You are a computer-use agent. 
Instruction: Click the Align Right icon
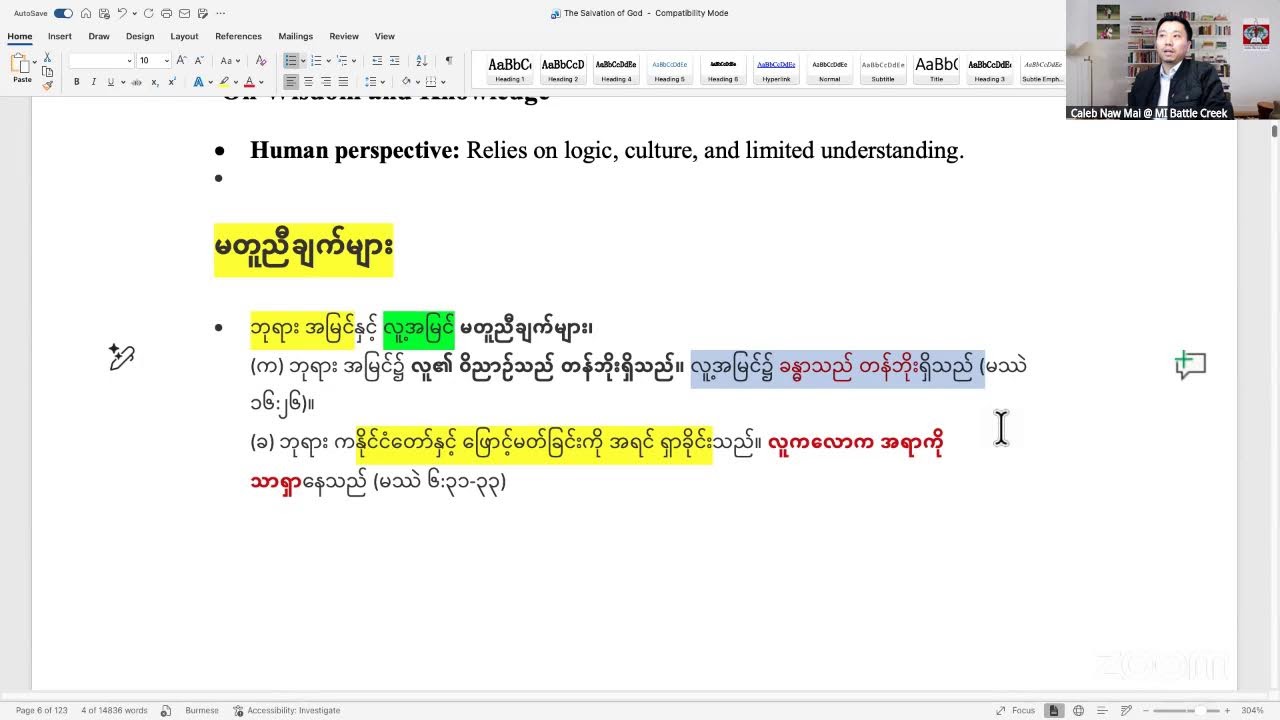[326, 82]
